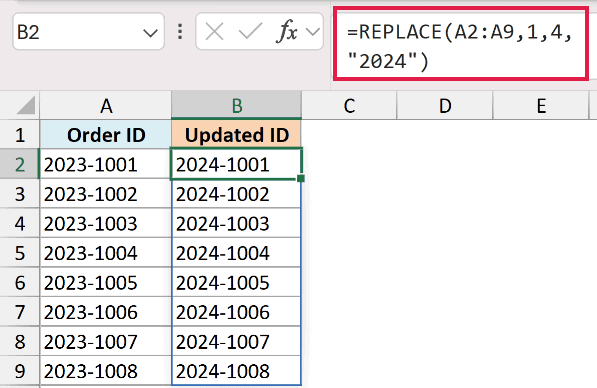Select column B header
This screenshot has height=388, width=597.
(236, 105)
